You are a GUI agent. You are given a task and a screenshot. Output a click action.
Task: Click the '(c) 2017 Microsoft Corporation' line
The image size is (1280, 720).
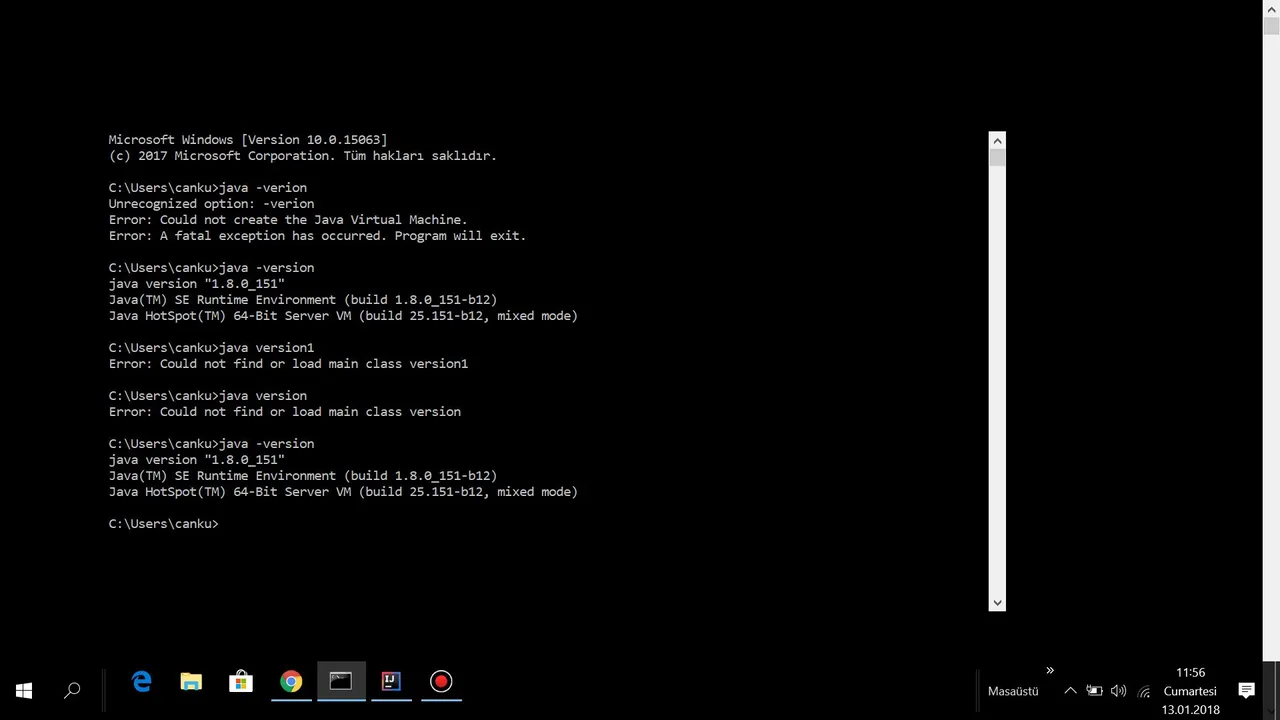coord(302,156)
